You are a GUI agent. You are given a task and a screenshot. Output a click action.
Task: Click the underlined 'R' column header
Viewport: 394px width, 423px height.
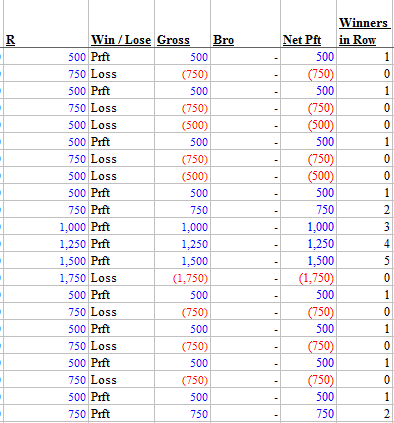(46, 24)
